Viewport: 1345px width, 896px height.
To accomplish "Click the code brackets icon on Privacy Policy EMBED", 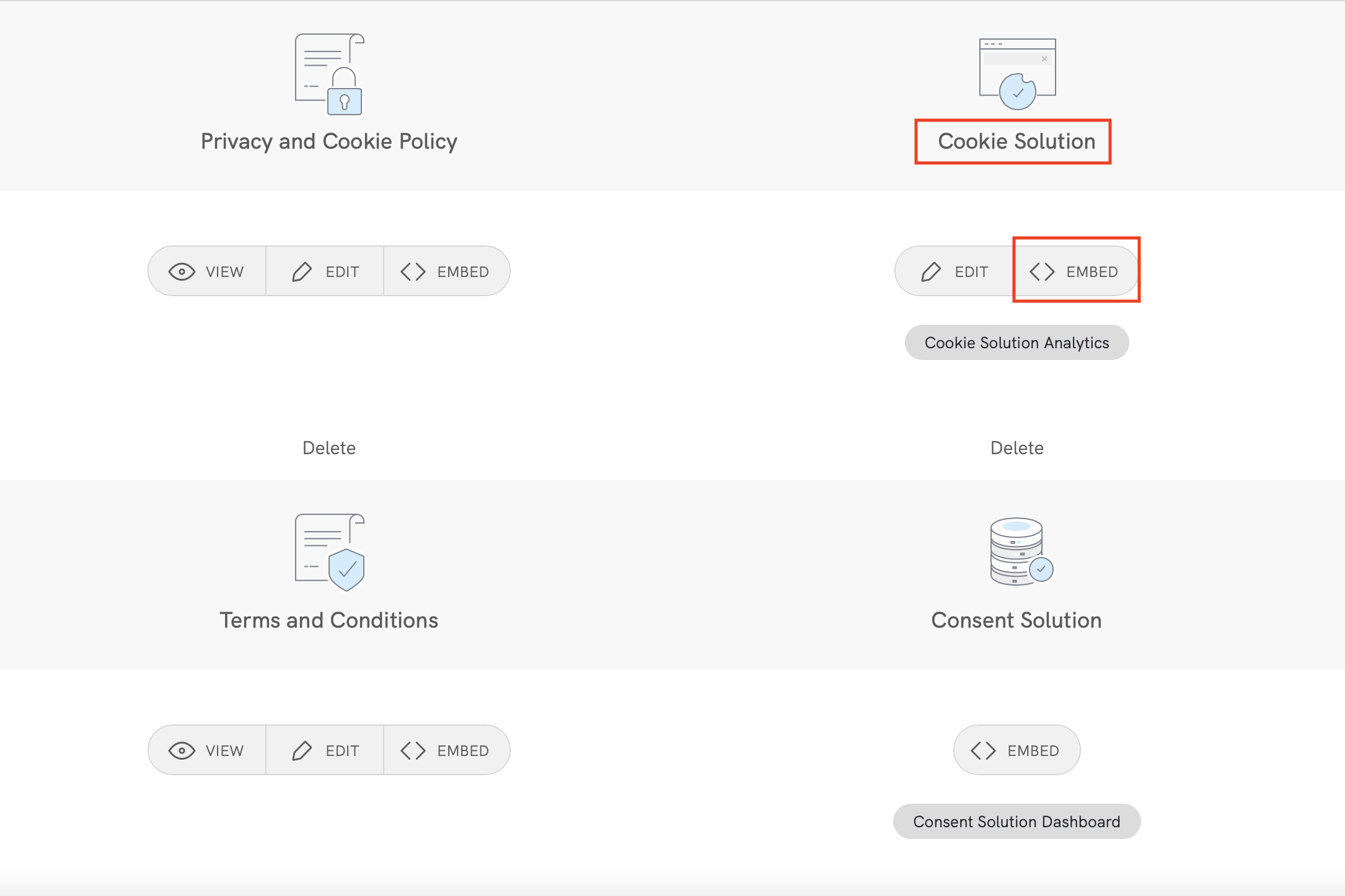I will click(x=413, y=271).
